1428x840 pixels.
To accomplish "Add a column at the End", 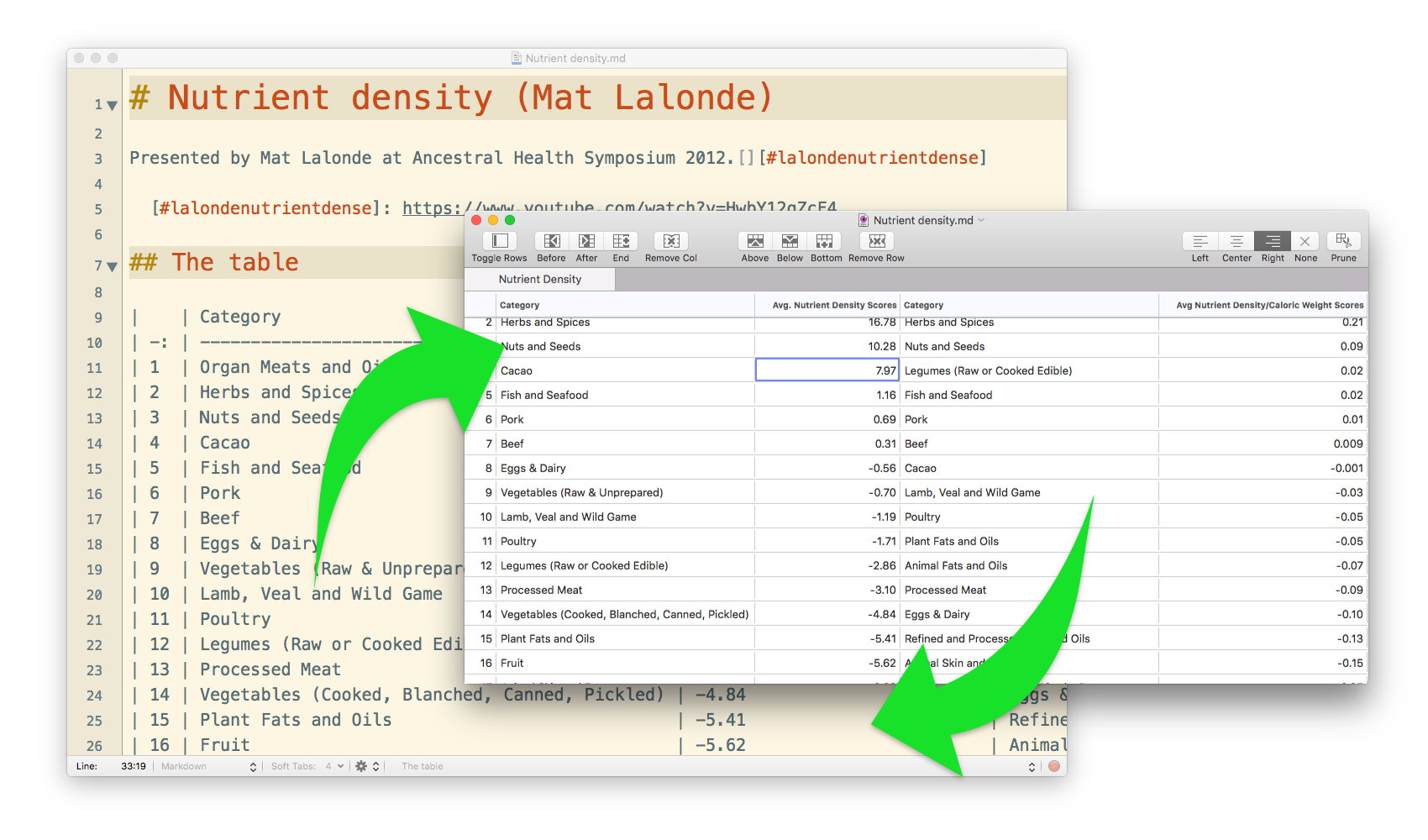I will pos(622,241).
